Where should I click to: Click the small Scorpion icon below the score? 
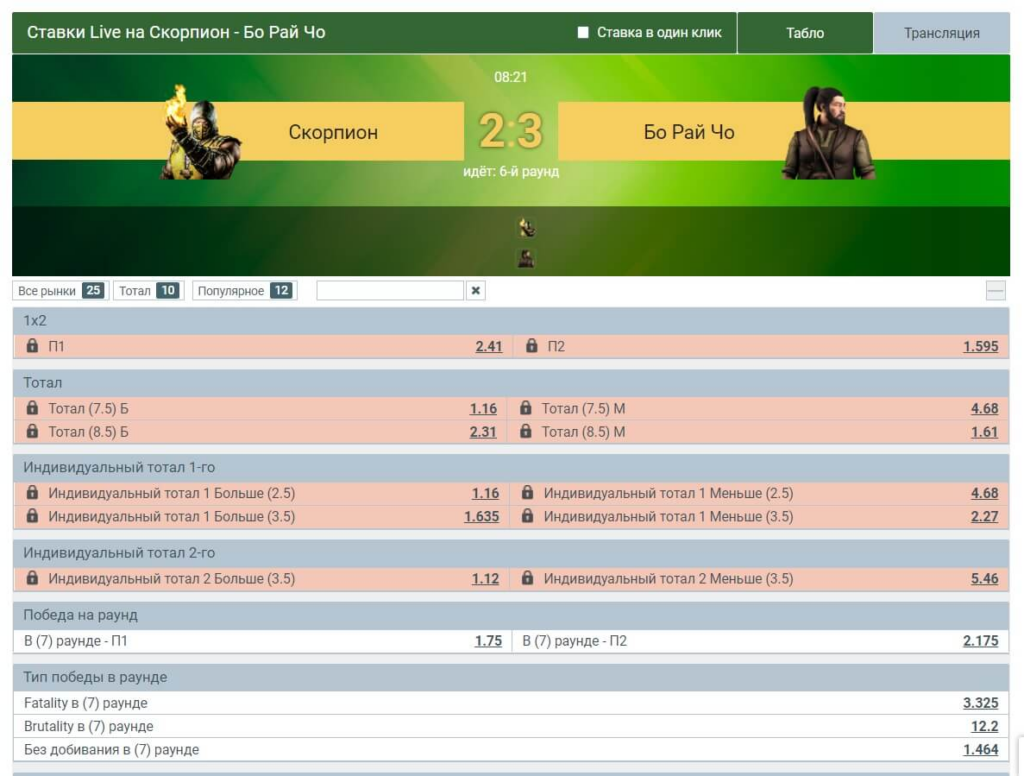coord(526,228)
